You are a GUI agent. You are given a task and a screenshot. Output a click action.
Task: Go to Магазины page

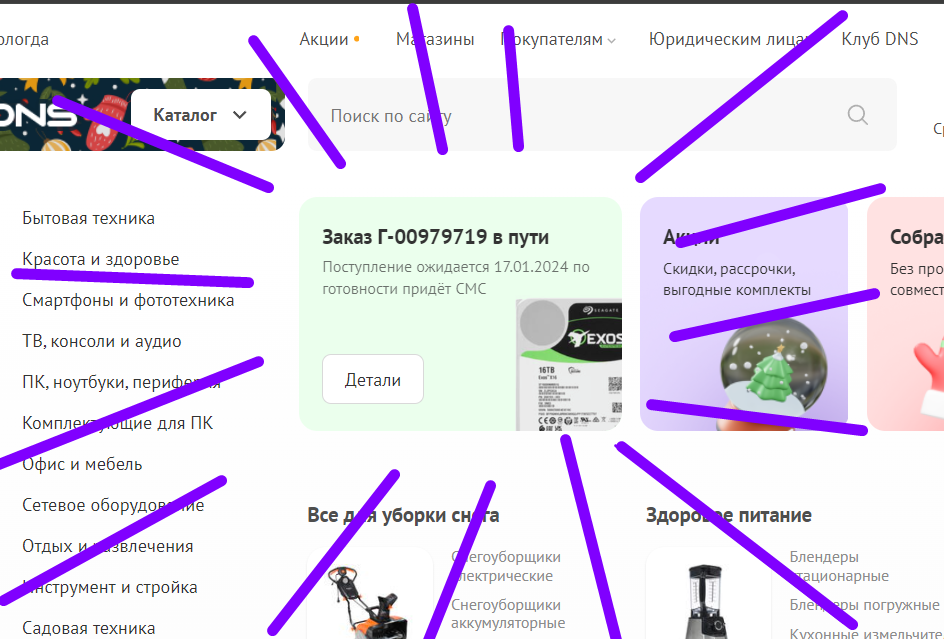435,39
